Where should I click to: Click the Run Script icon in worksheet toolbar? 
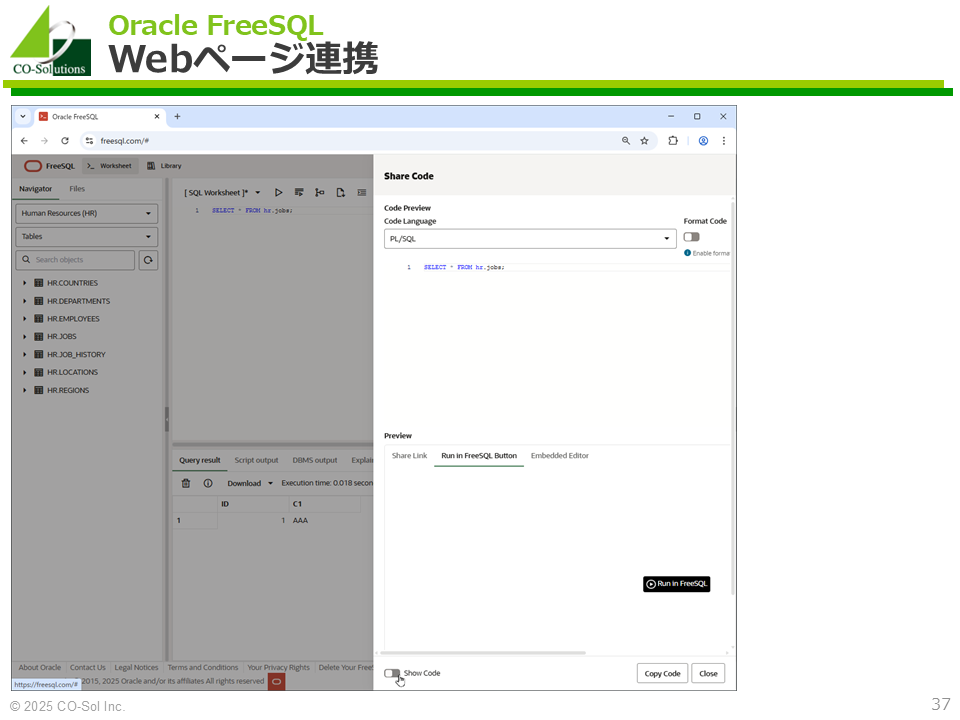(x=299, y=192)
